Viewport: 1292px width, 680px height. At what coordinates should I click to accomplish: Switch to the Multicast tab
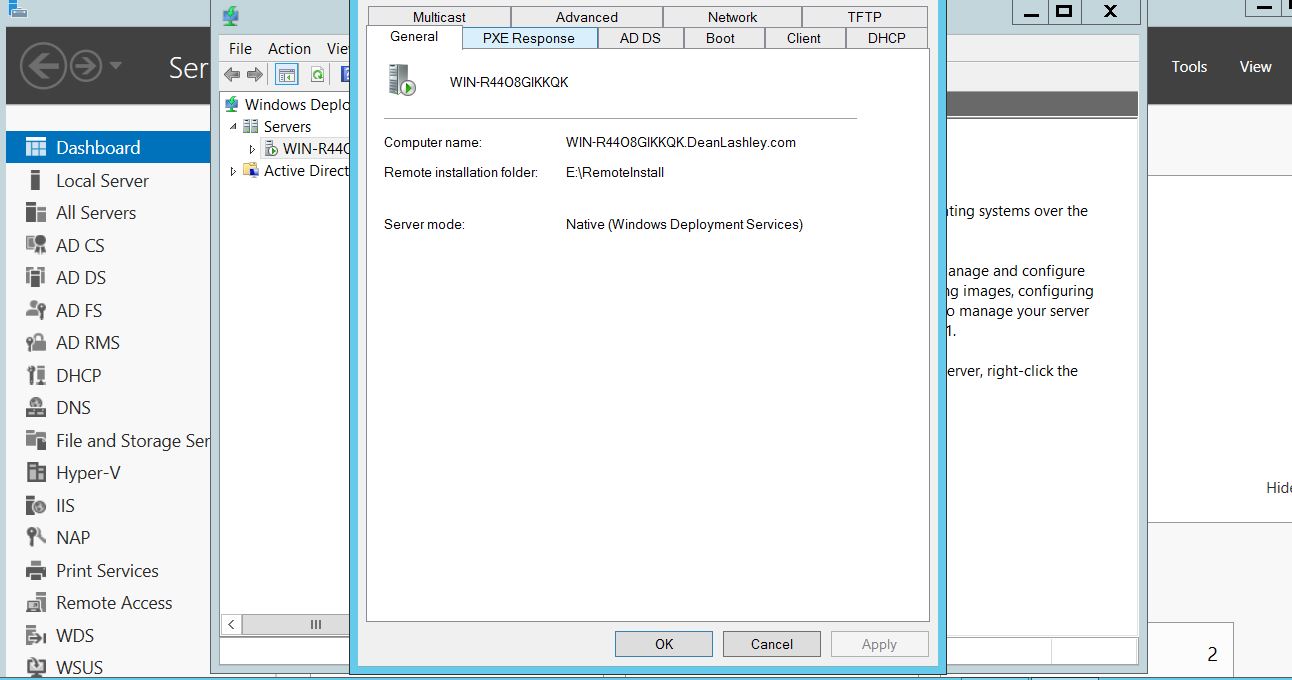(x=439, y=17)
